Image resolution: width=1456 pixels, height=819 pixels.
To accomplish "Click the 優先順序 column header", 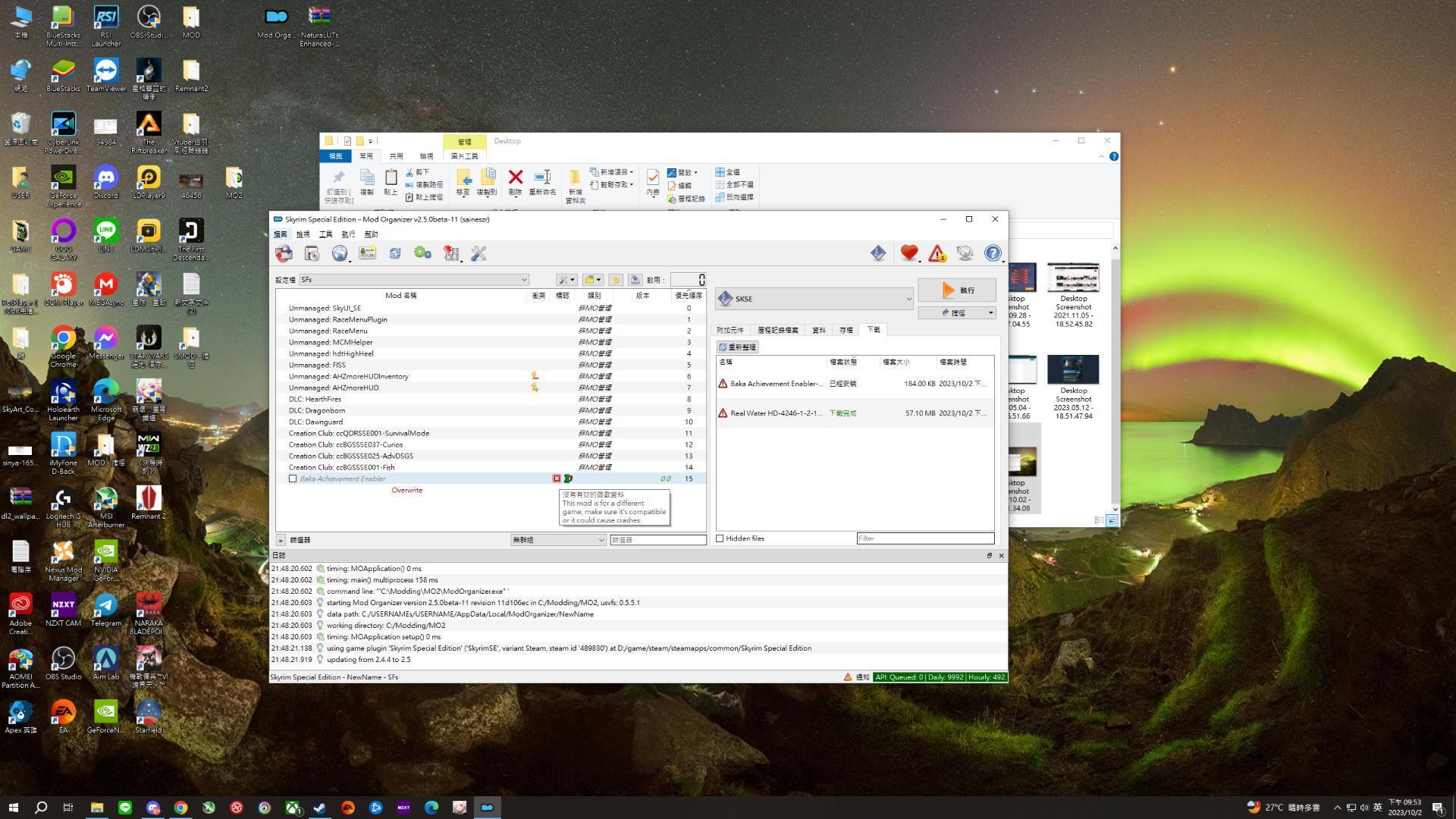I will pos(689,296).
